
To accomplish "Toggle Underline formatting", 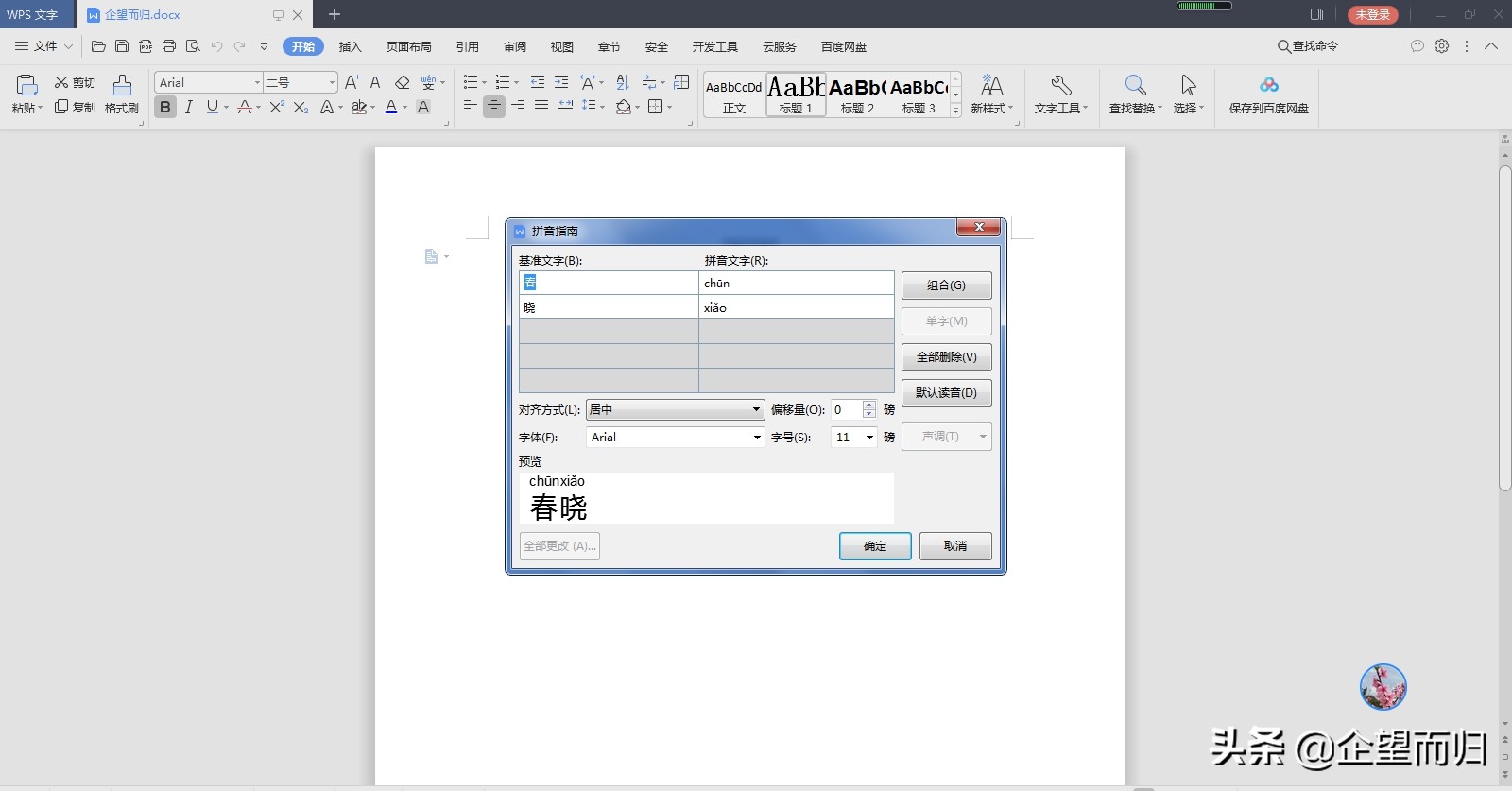I will coord(212,107).
